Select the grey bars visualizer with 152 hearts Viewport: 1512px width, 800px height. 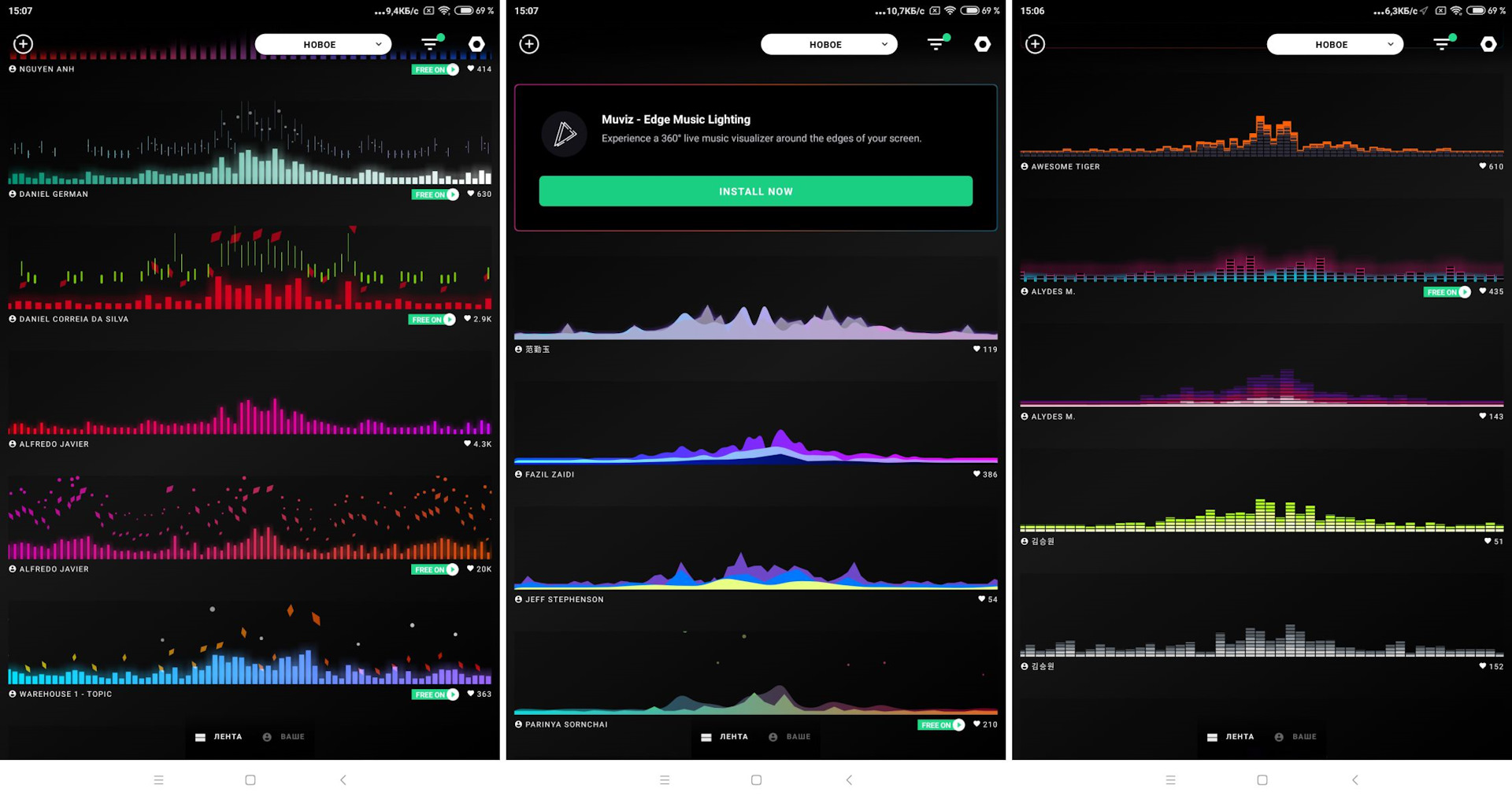[x=1262, y=616]
